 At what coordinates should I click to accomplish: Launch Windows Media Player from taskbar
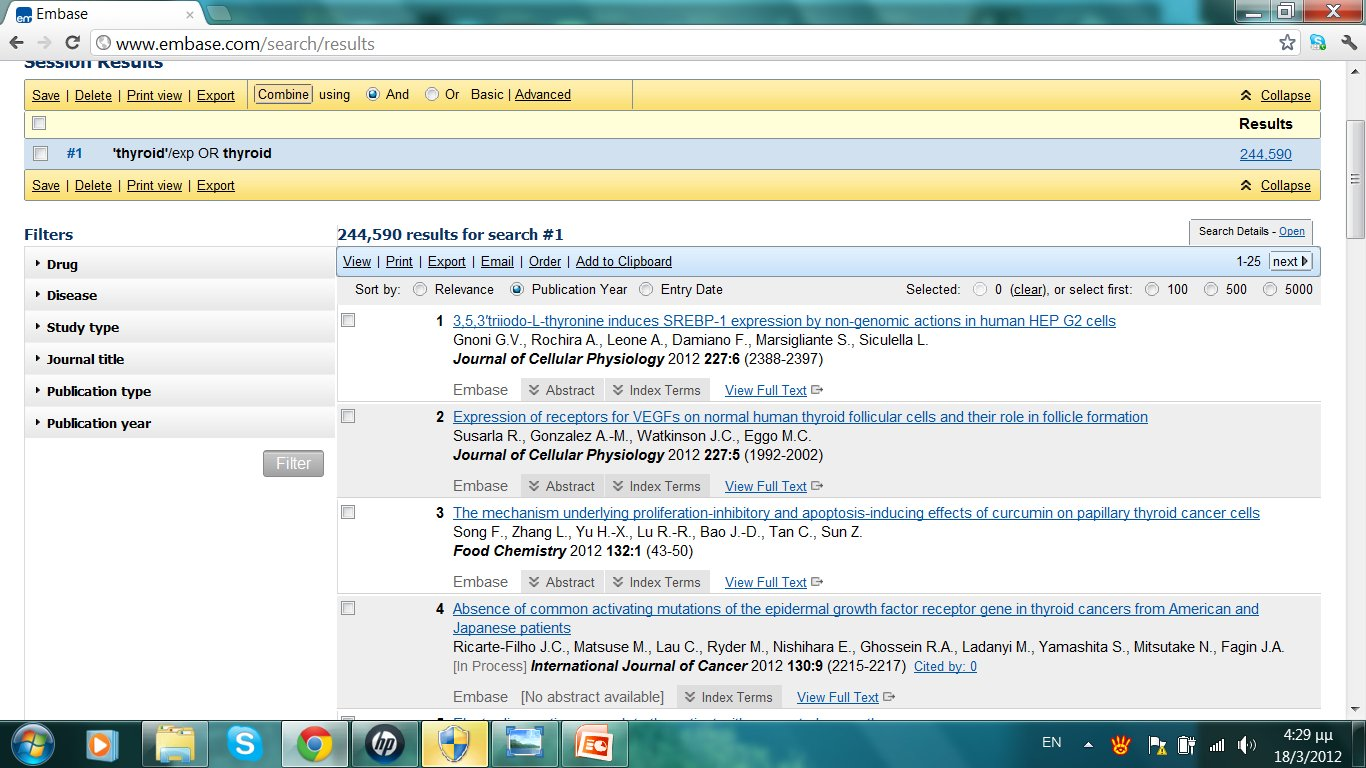[x=100, y=744]
